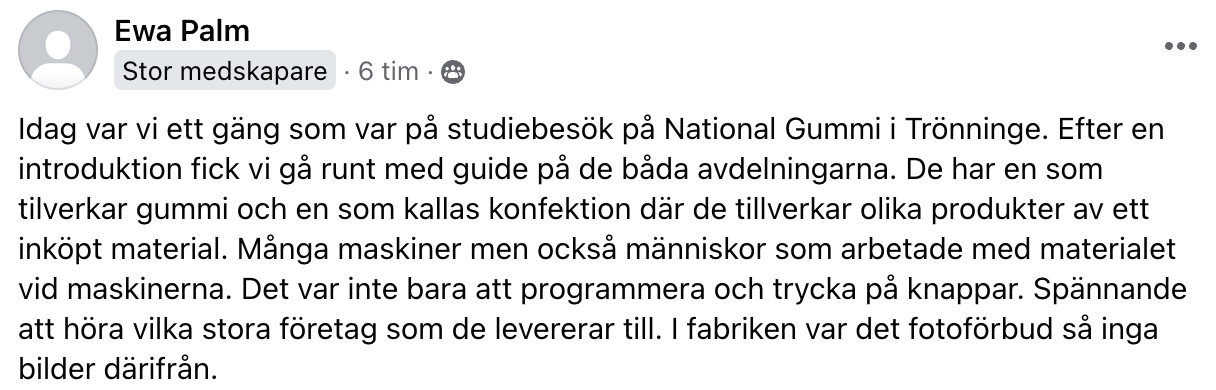This screenshot has width=1216, height=390.
Task: Click the "Stor medskapare" badge
Action: (x=224, y=72)
